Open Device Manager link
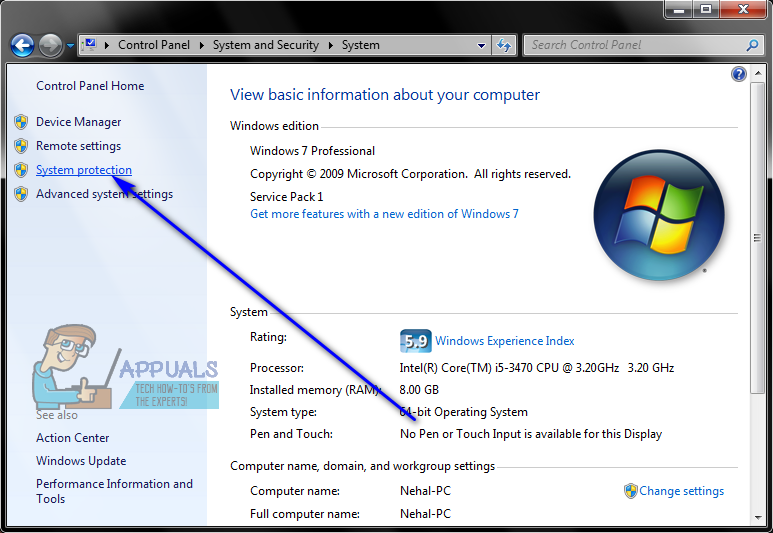 (78, 122)
